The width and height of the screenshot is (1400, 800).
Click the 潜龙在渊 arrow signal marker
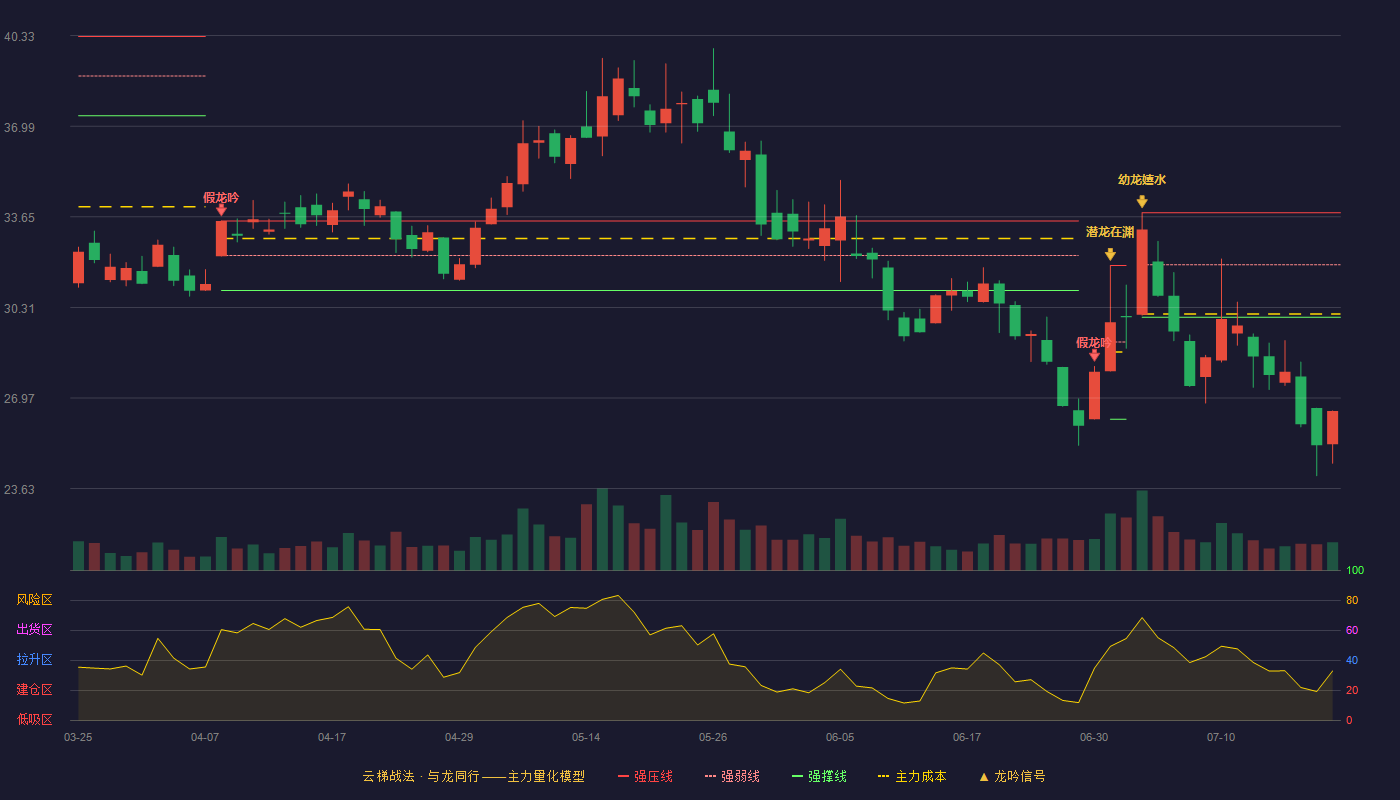click(x=1110, y=255)
